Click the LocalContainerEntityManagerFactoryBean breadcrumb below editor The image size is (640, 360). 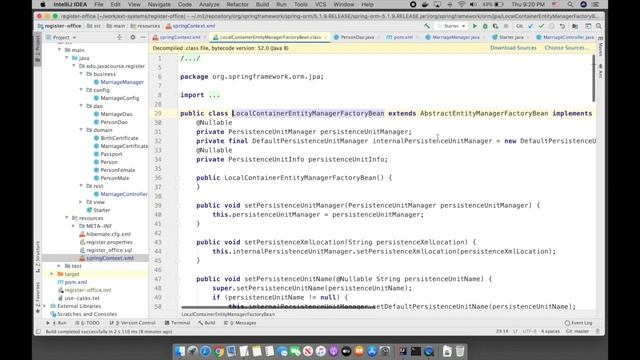[228, 314]
